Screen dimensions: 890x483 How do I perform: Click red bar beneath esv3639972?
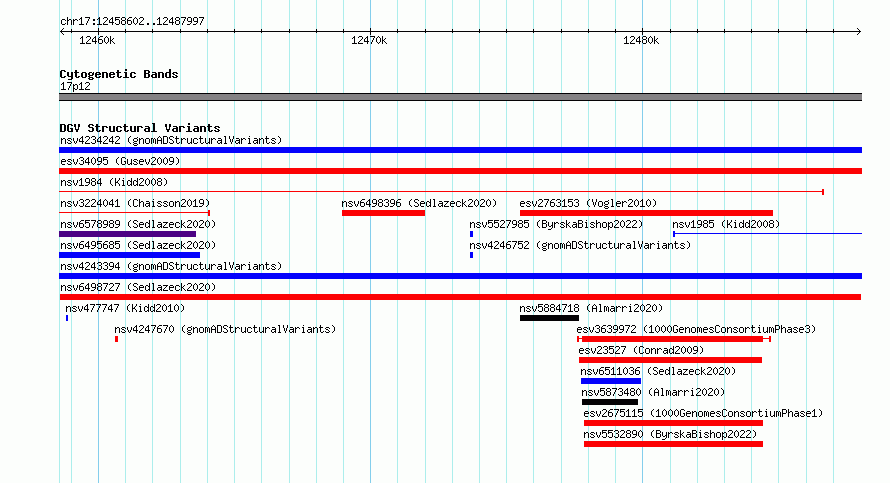tap(674, 339)
